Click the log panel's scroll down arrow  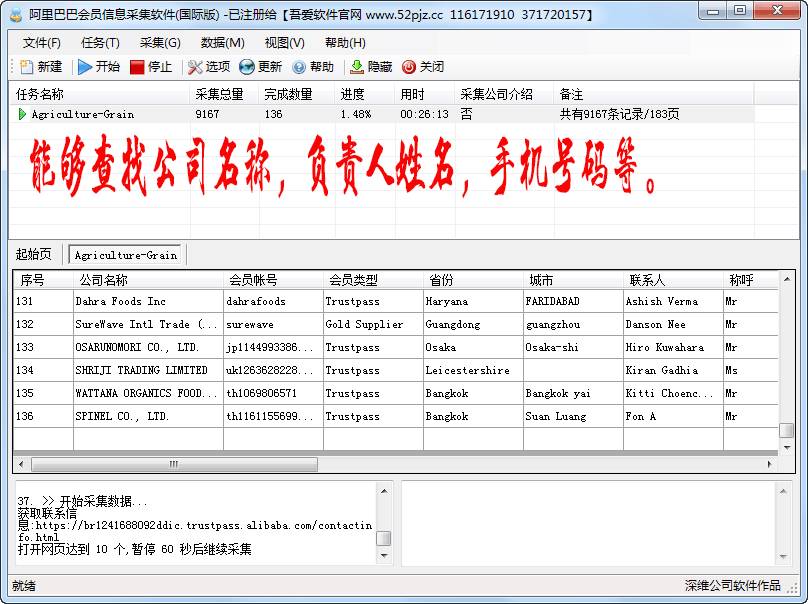pyautogui.click(x=384, y=555)
